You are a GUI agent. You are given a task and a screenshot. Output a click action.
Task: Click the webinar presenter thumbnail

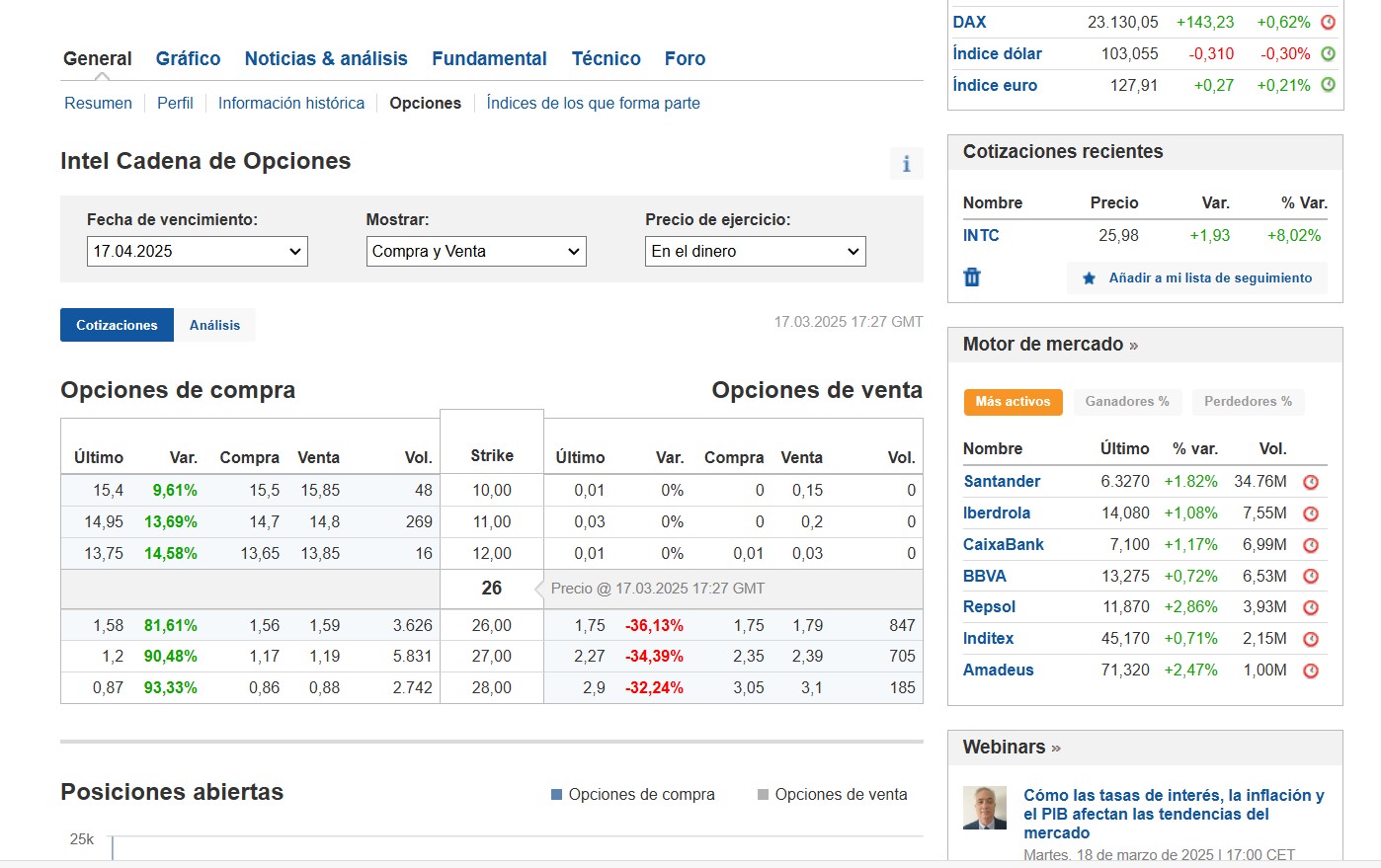[985, 808]
